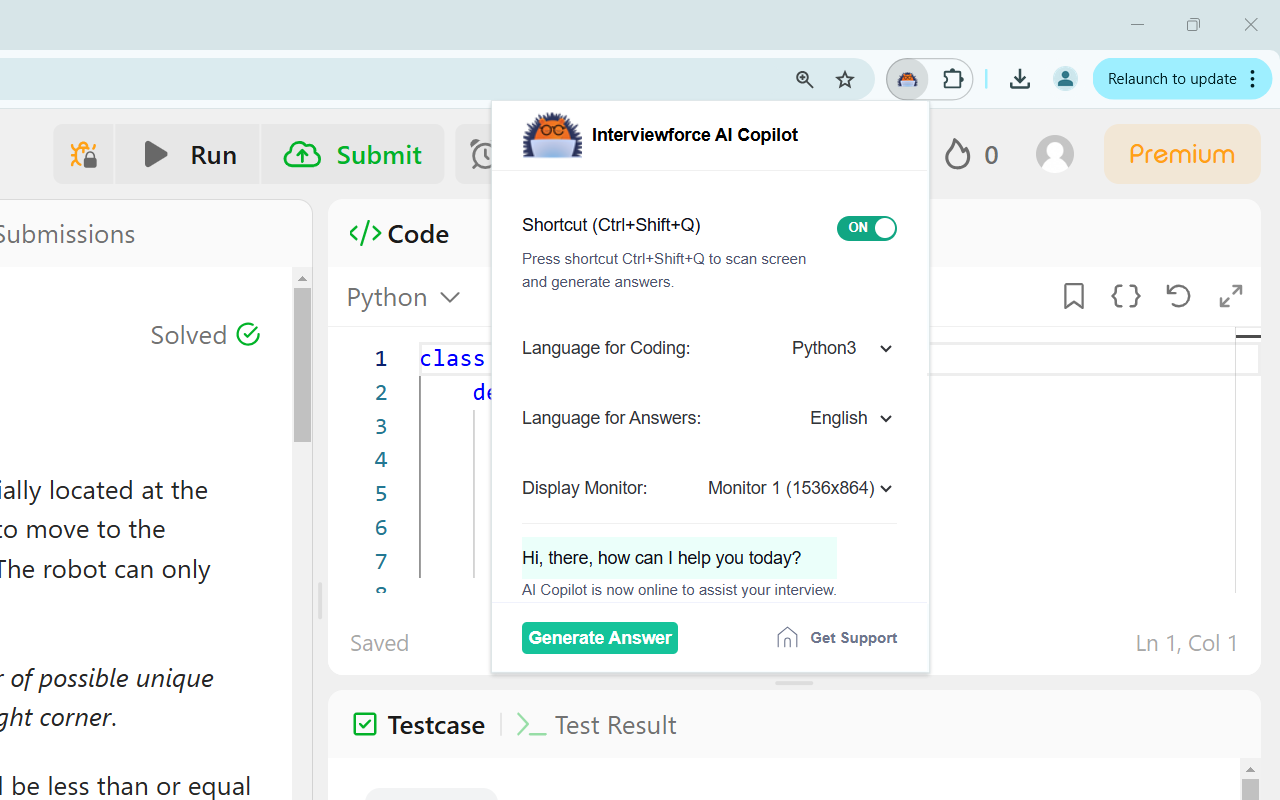Click the streak flame icon

click(958, 154)
